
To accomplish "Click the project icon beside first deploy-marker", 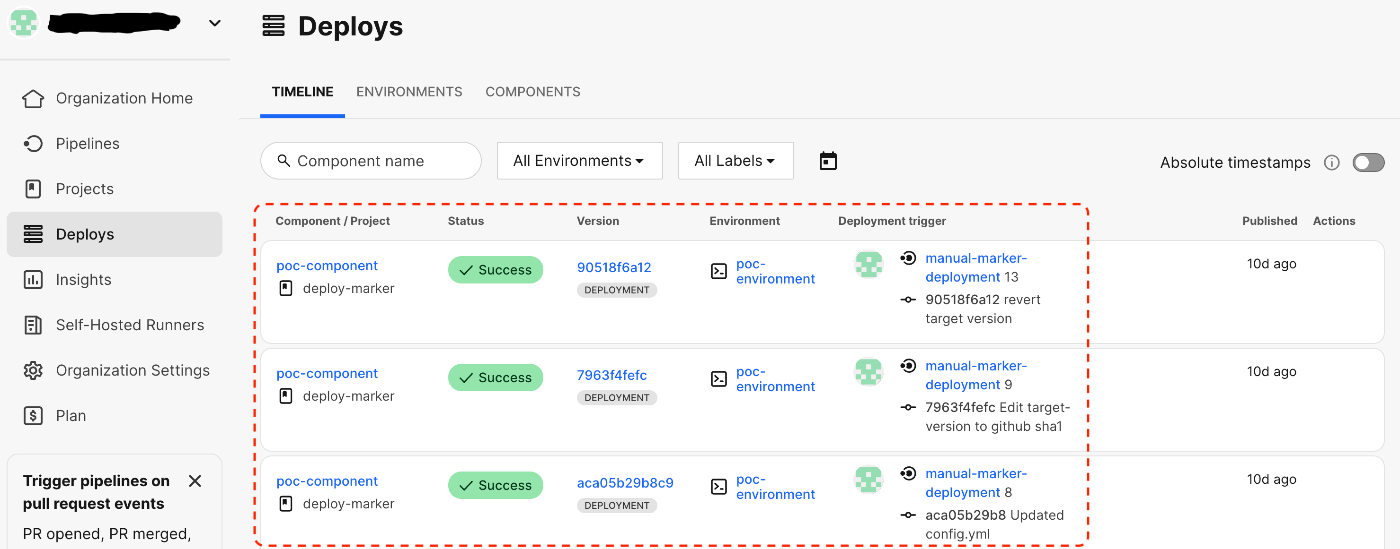I will [x=285, y=288].
